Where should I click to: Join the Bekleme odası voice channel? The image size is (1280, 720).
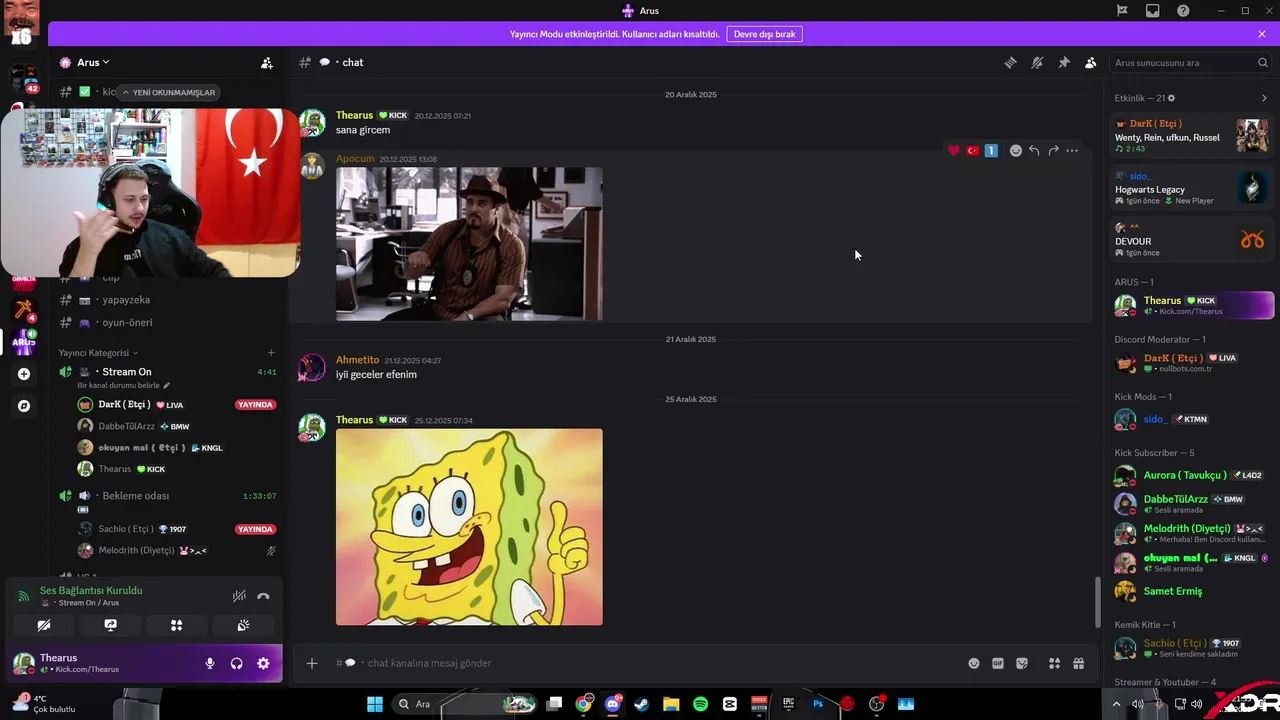point(135,496)
